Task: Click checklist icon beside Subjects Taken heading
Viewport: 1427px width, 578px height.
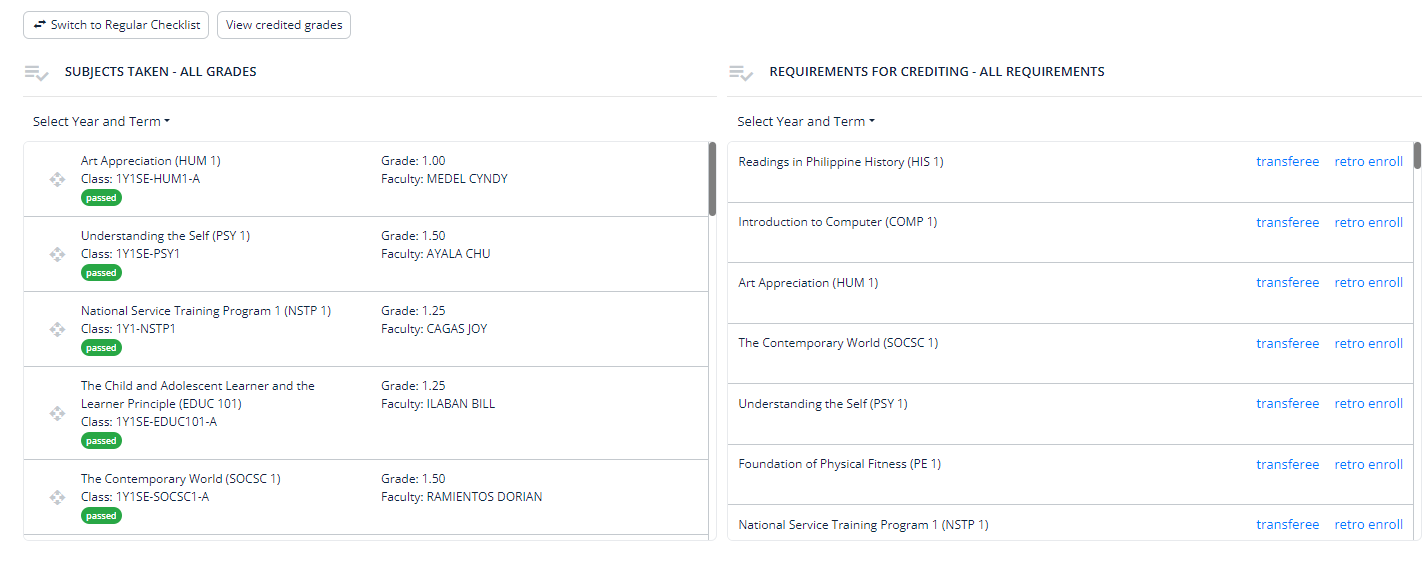Action: pyautogui.click(x=37, y=73)
